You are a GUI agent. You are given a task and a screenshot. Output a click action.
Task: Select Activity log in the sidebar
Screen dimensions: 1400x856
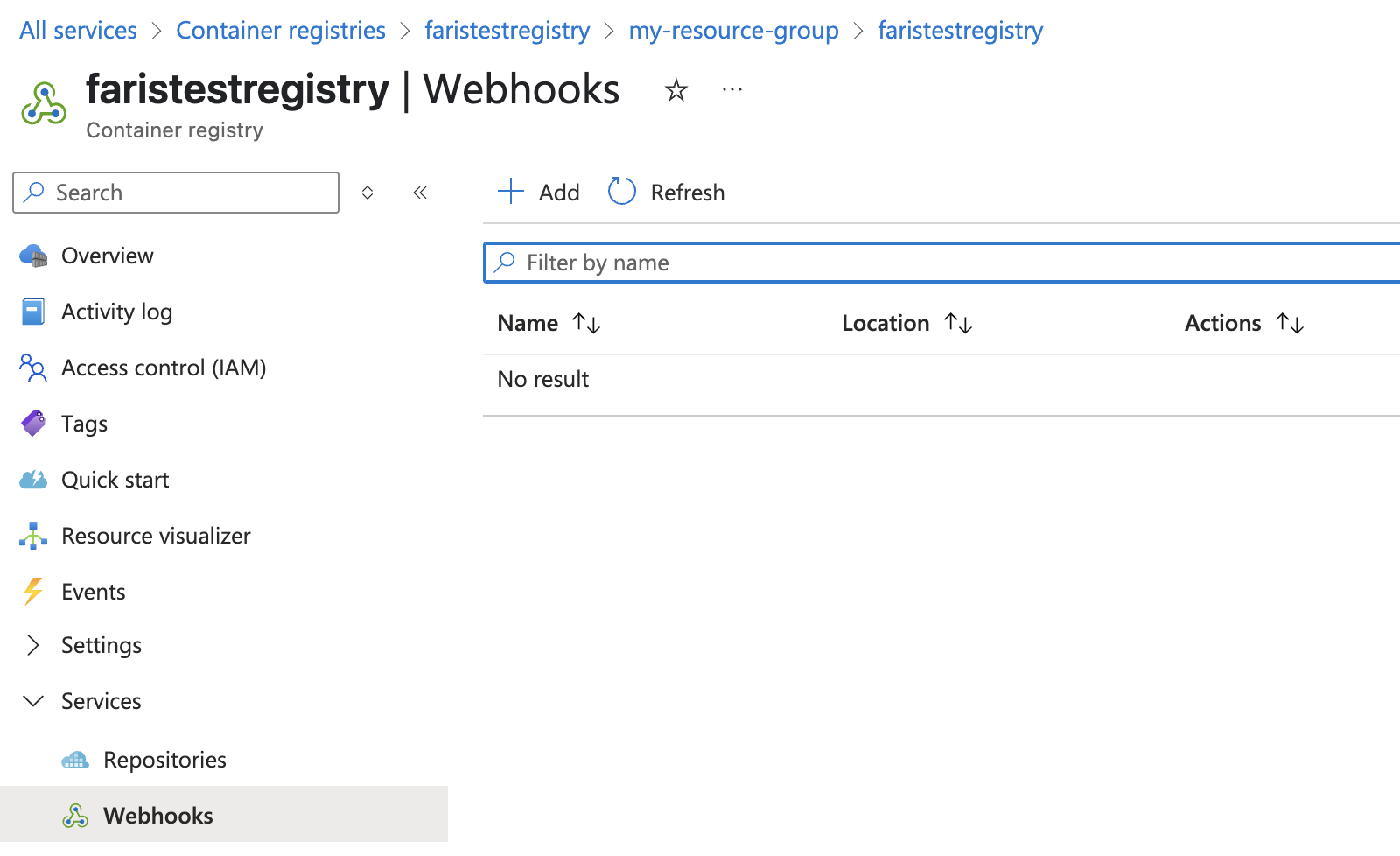(x=116, y=312)
